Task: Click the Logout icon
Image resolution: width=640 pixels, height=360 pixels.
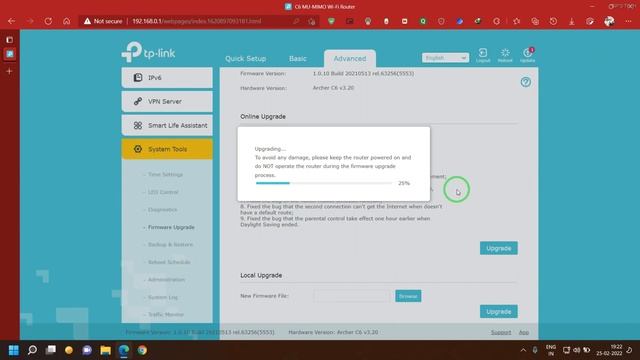Action: point(483,55)
